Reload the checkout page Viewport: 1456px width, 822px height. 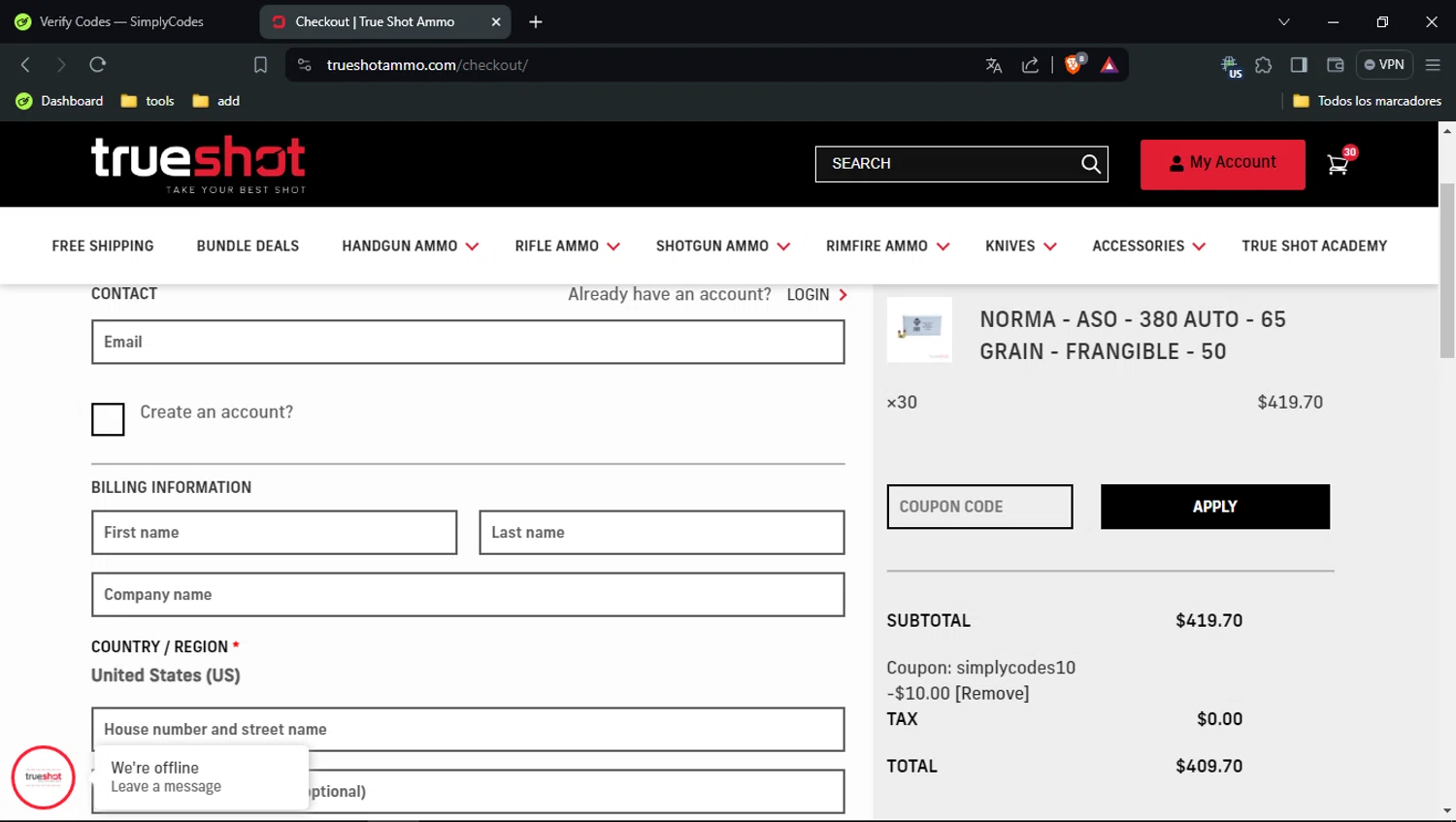tap(97, 65)
